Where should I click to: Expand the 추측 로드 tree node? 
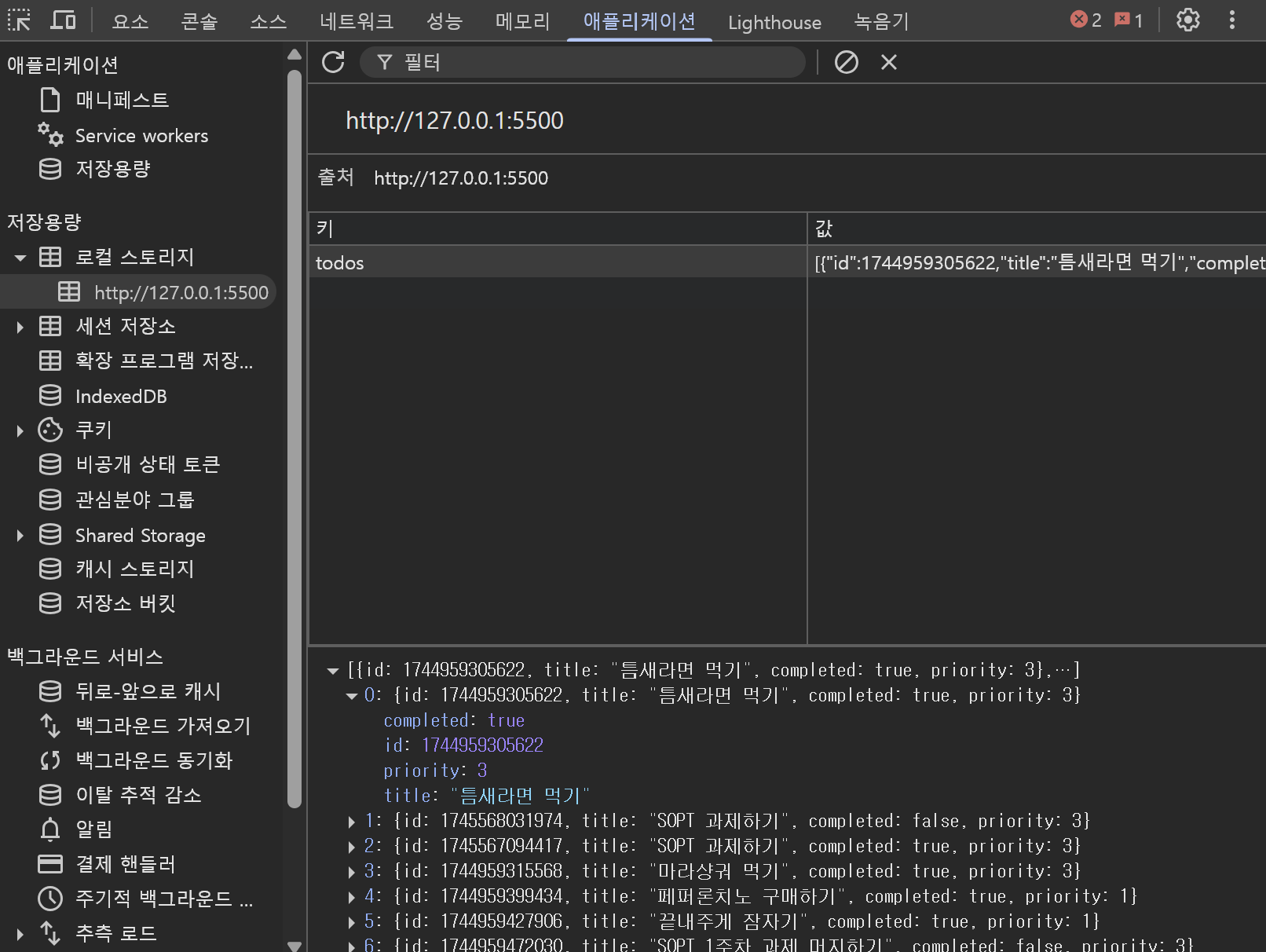click(20, 934)
